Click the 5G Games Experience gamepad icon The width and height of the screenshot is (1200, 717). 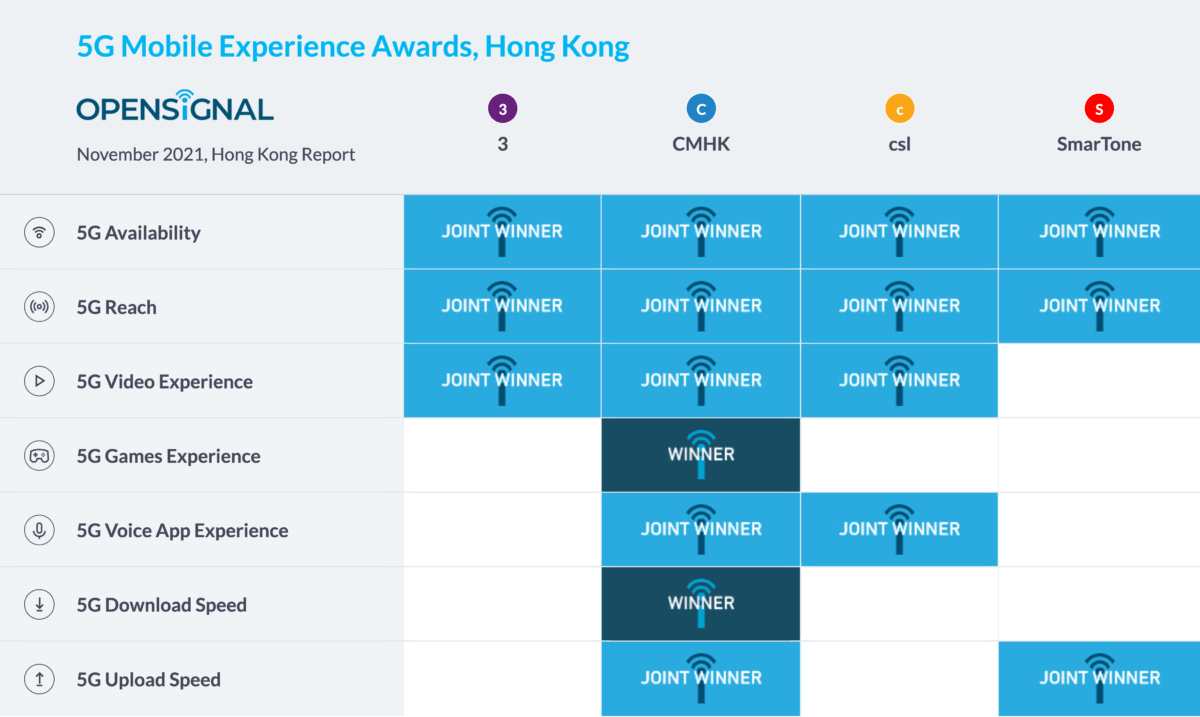pos(39,456)
